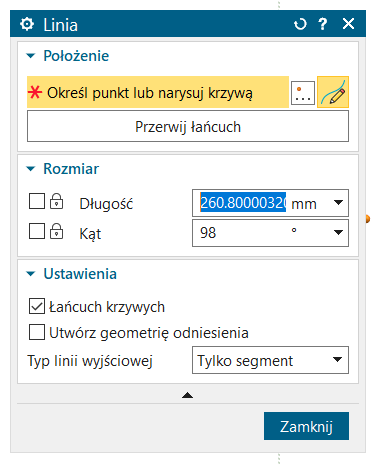The width and height of the screenshot is (373, 464).
Task: Reset the dialog with the circular arrow icon
Action: [x=300, y=24]
